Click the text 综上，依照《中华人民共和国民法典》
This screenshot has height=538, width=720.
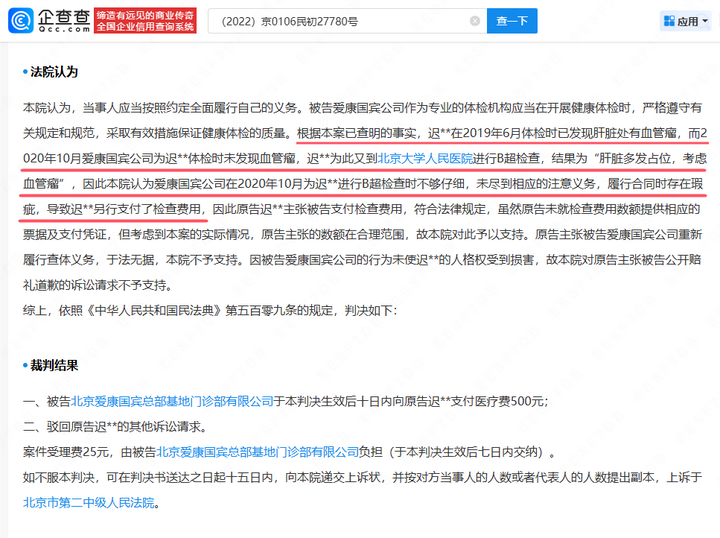(x=124, y=310)
